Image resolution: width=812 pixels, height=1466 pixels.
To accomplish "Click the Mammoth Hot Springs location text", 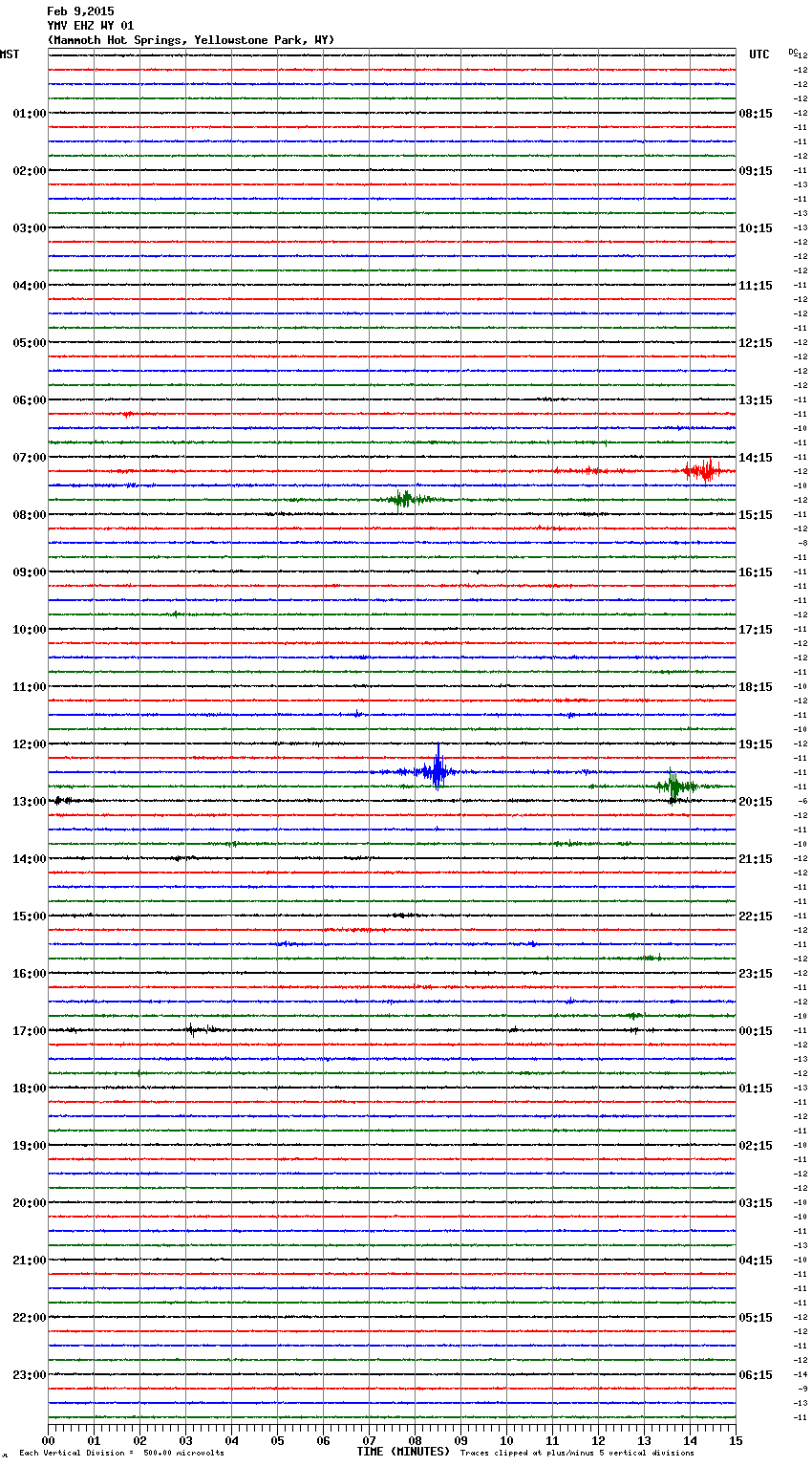I will point(191,40).
